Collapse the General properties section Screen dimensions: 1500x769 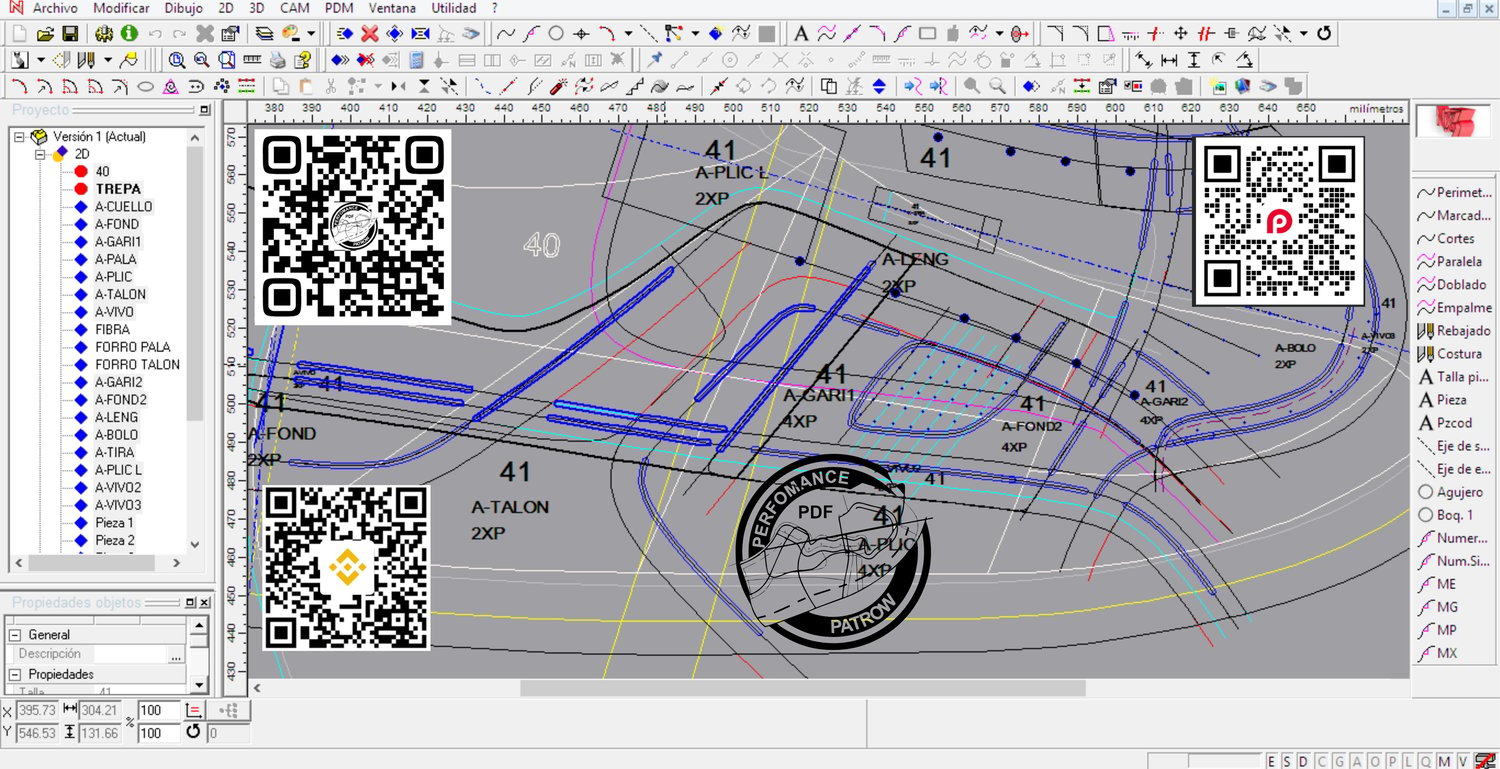(x=15, y=634)
